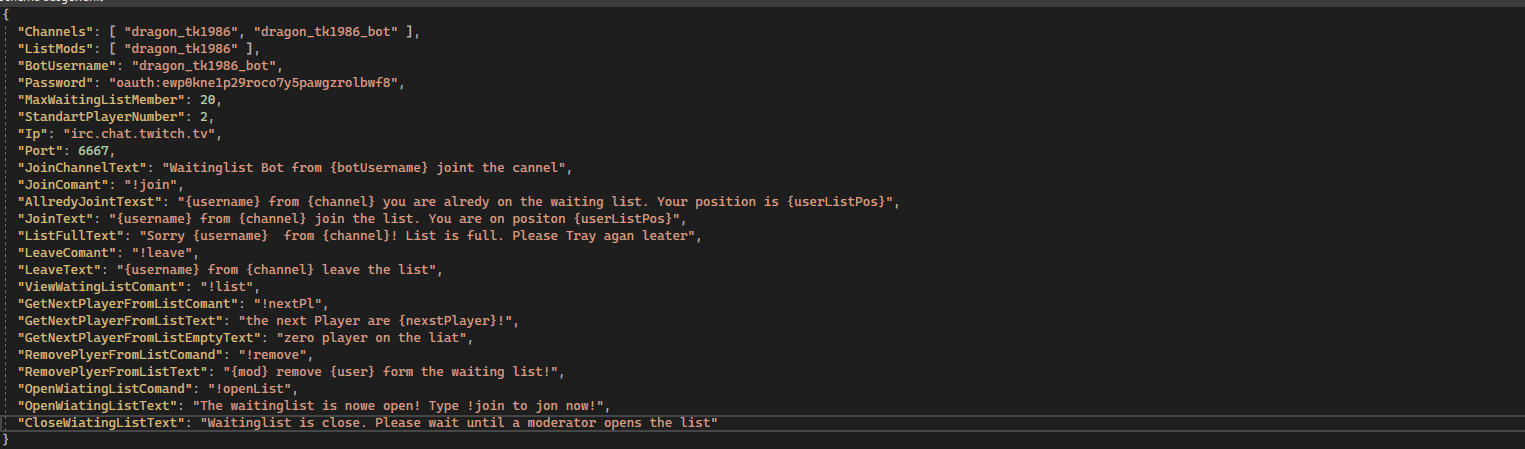Image resolution: width=1525 pixels, height=449 pixels.
Task: Click the opening curly brace
Action: point(6,15)
